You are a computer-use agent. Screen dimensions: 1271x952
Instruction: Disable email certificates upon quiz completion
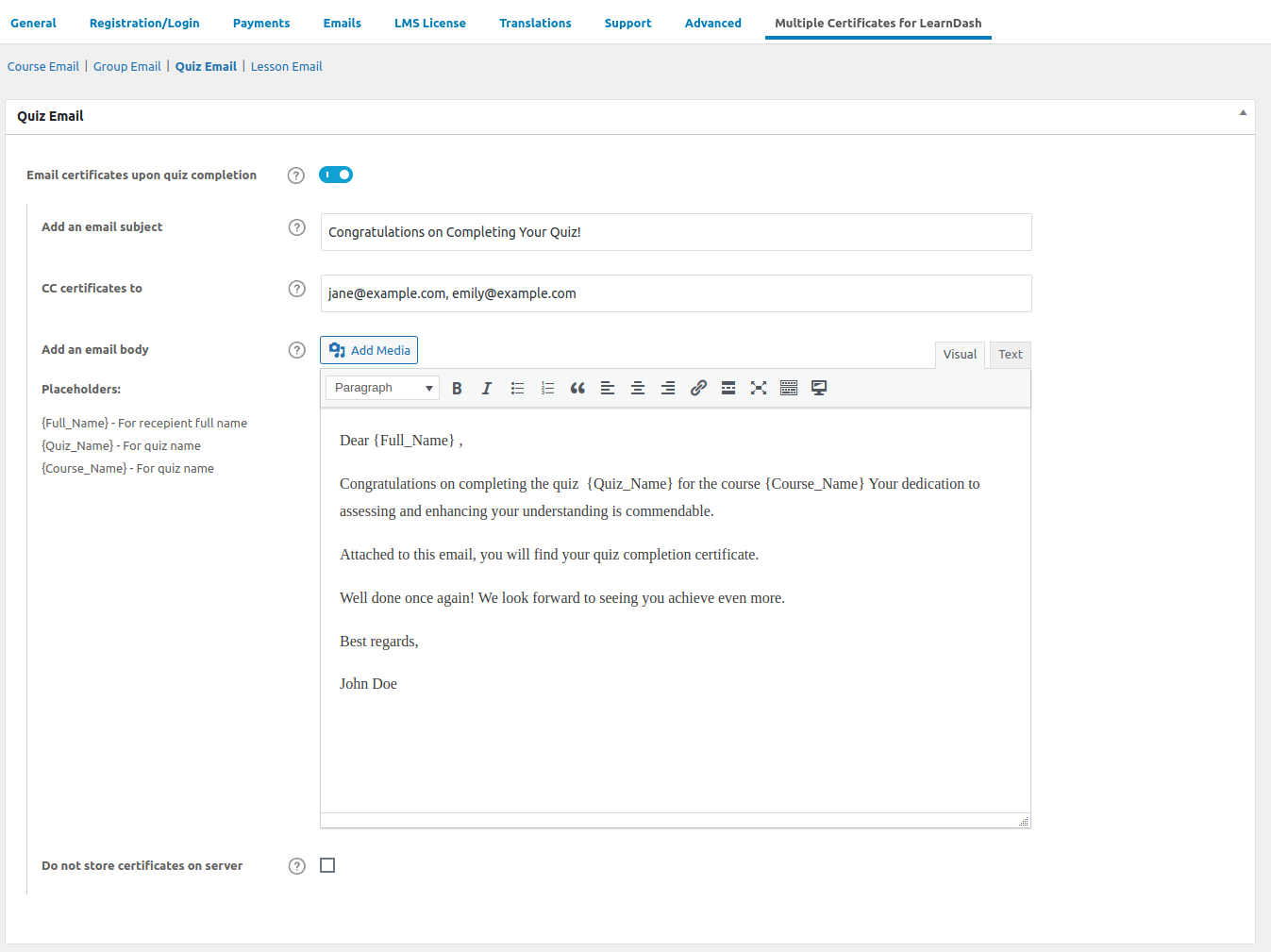click(336, 175)
